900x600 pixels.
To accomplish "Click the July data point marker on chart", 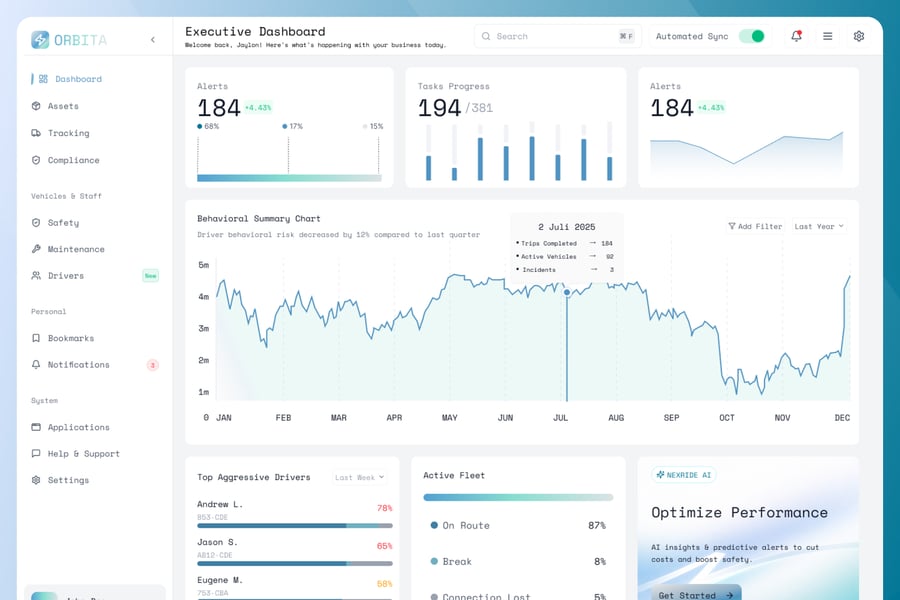I will tap(567, 292).
